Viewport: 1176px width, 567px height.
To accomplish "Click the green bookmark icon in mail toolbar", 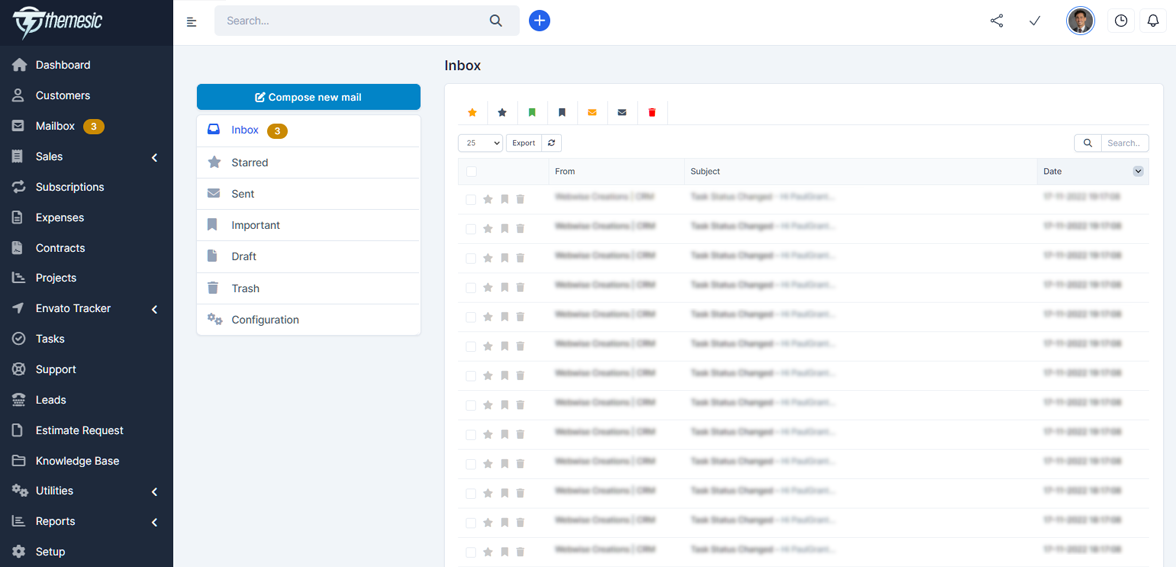I will point(532,113).
